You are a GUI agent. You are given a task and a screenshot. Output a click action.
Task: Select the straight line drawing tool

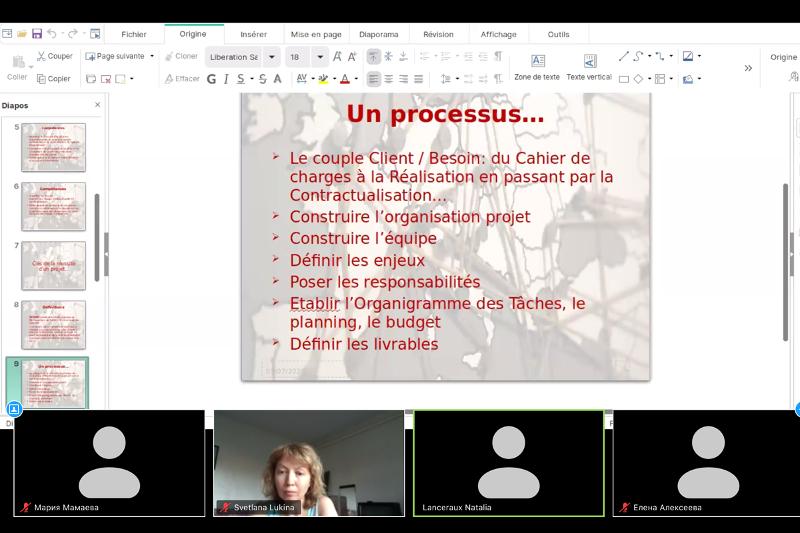click(x=623, y=56)
